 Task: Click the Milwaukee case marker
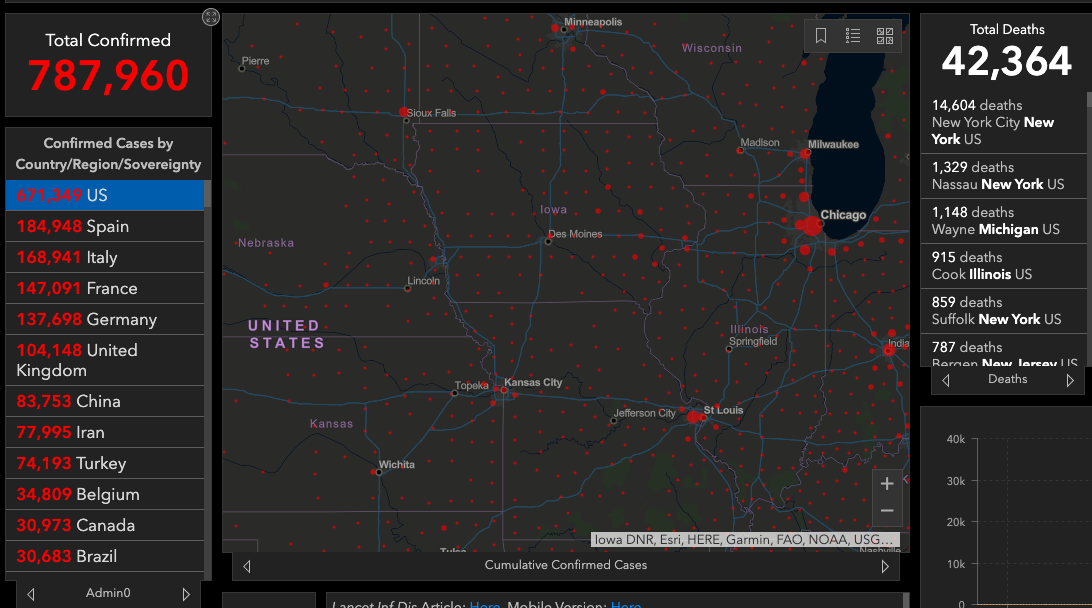805,154
